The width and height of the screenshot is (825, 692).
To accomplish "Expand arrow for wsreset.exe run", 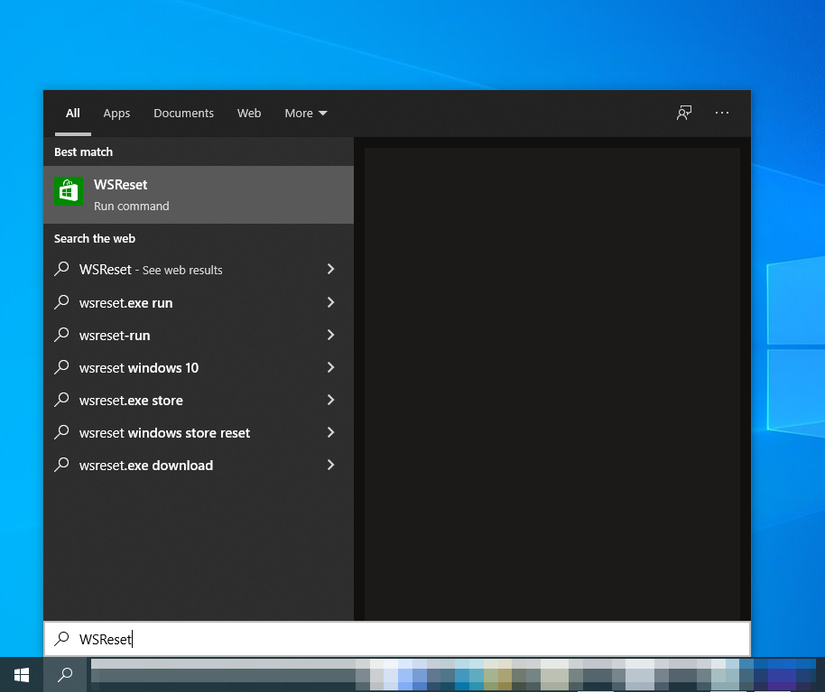I will [x=330, y=302].
